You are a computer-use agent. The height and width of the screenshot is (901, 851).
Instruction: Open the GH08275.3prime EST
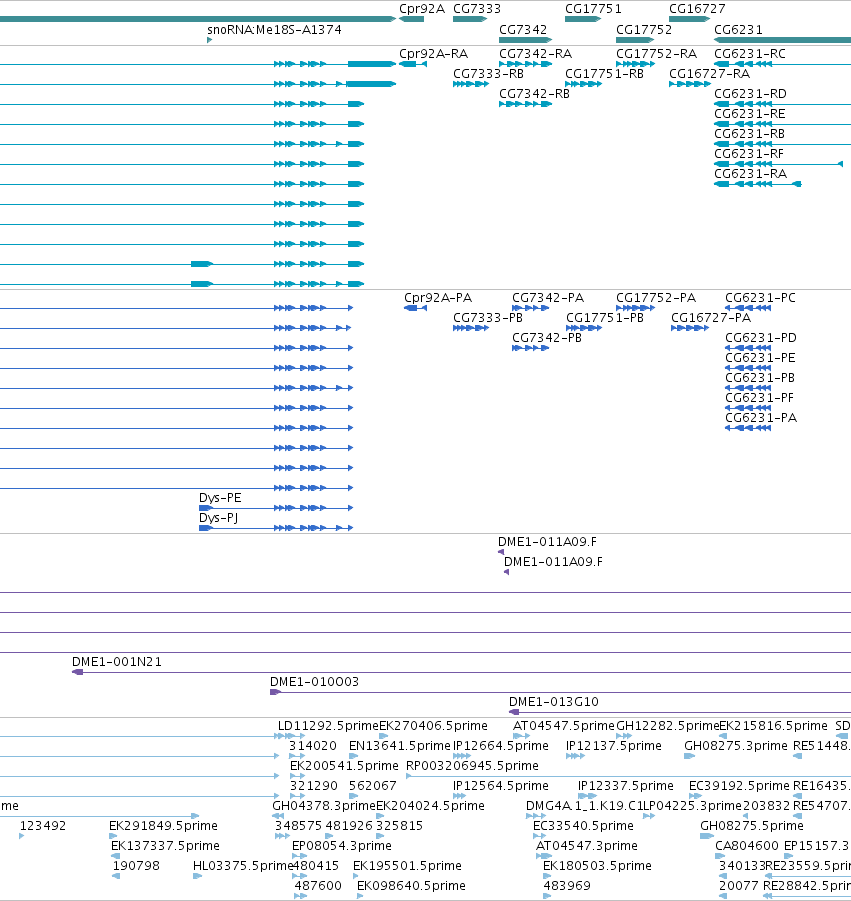(690, 756)
